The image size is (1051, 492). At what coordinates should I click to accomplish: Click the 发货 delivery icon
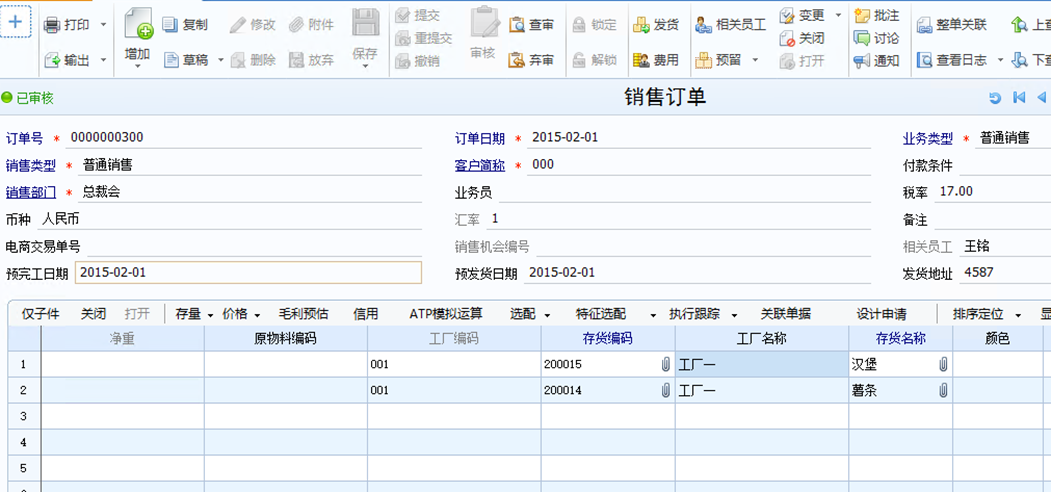coord(641,25)
